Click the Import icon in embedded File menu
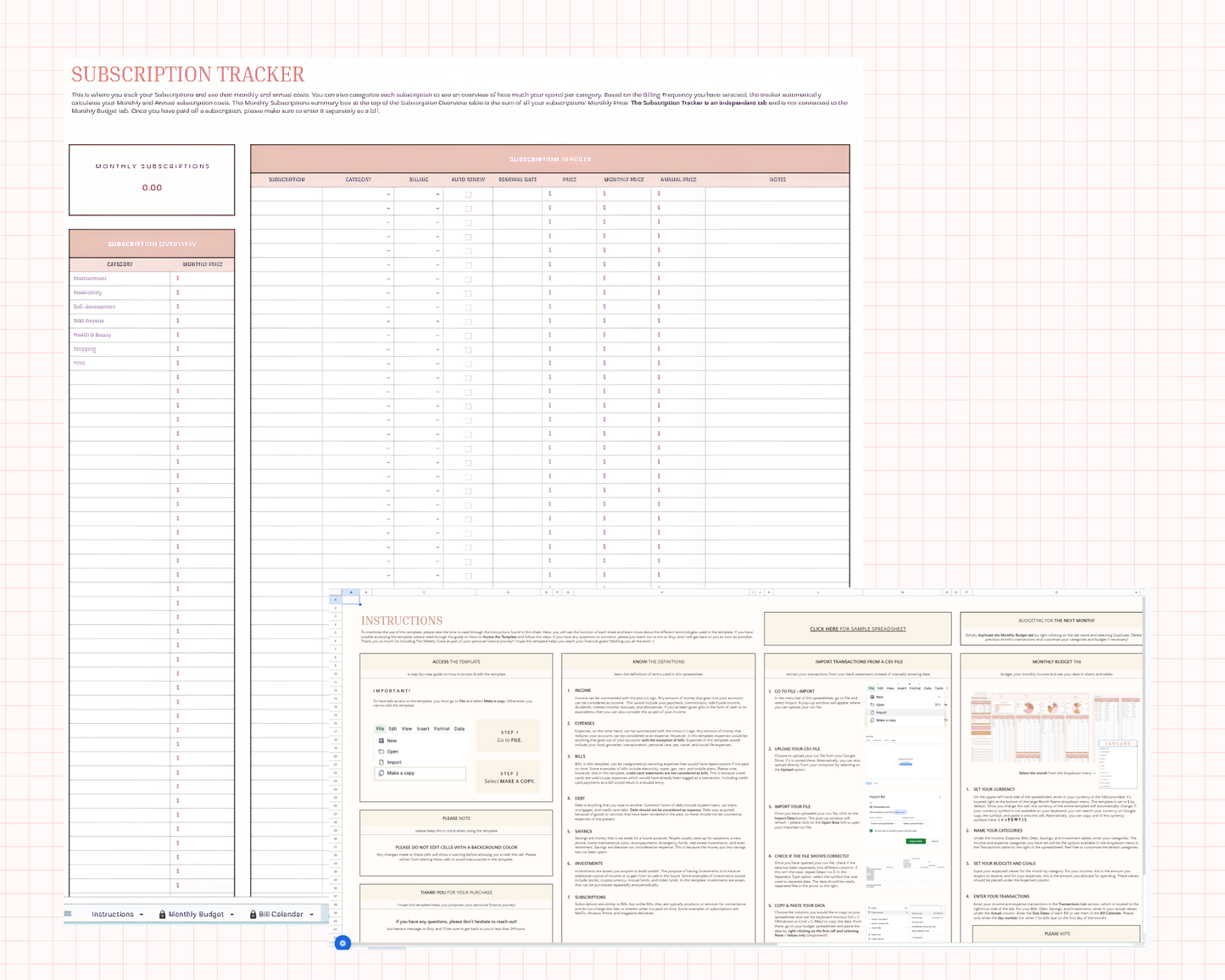1225x980 pixels. (381, 762)
